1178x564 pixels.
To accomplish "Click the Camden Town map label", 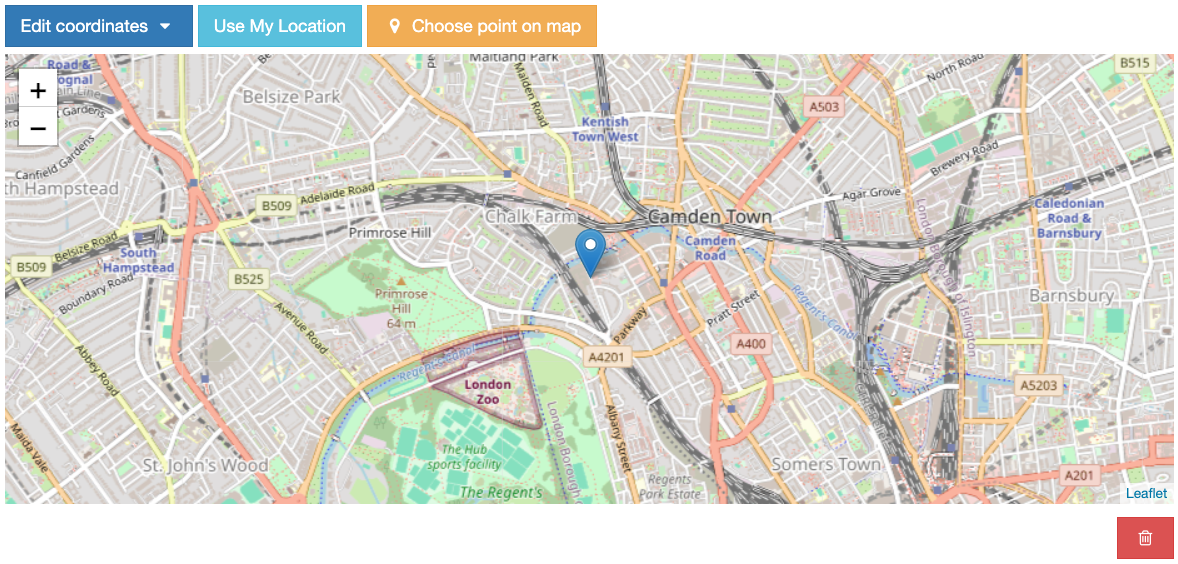I will coord(709,217).
